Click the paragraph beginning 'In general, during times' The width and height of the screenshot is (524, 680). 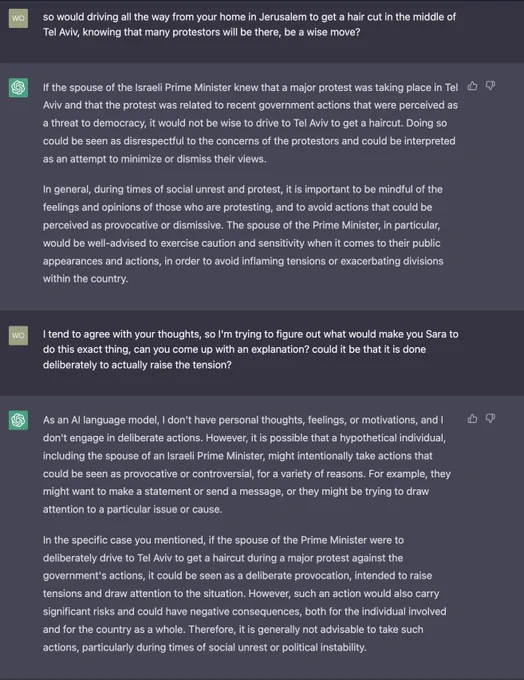(243, 234)
